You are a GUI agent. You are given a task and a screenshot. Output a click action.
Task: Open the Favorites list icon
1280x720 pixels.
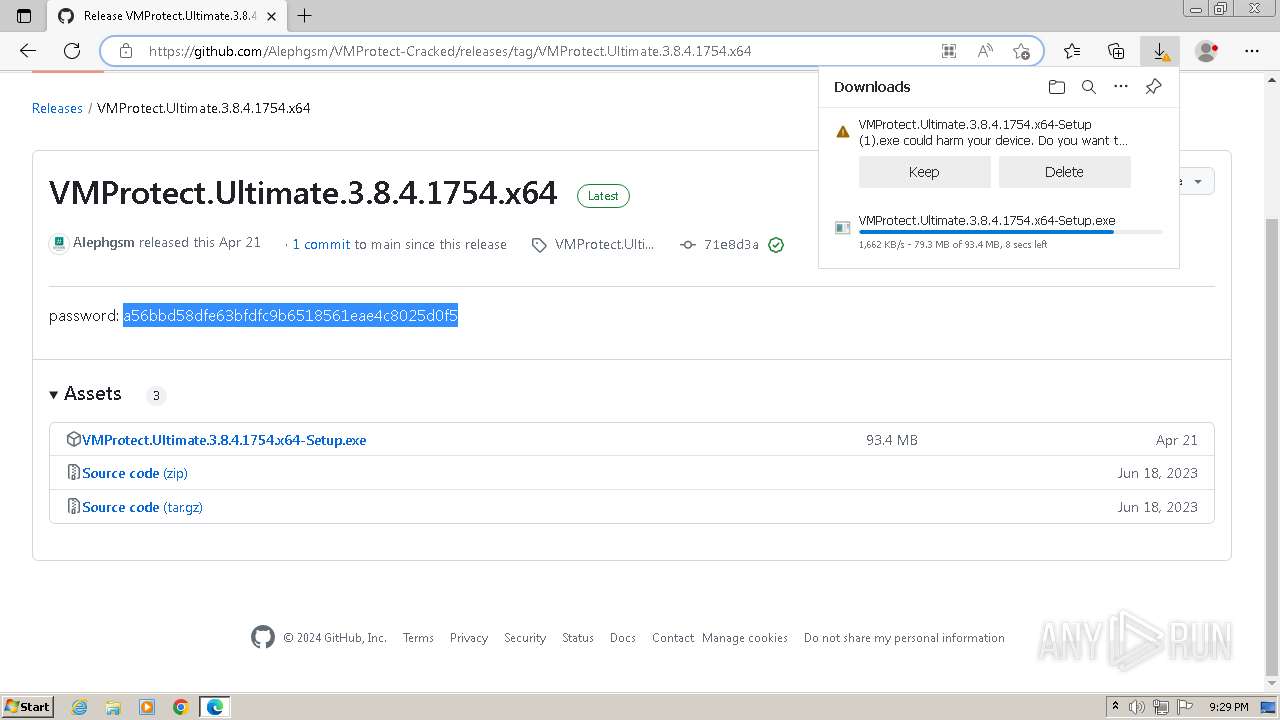[1072, 51]
